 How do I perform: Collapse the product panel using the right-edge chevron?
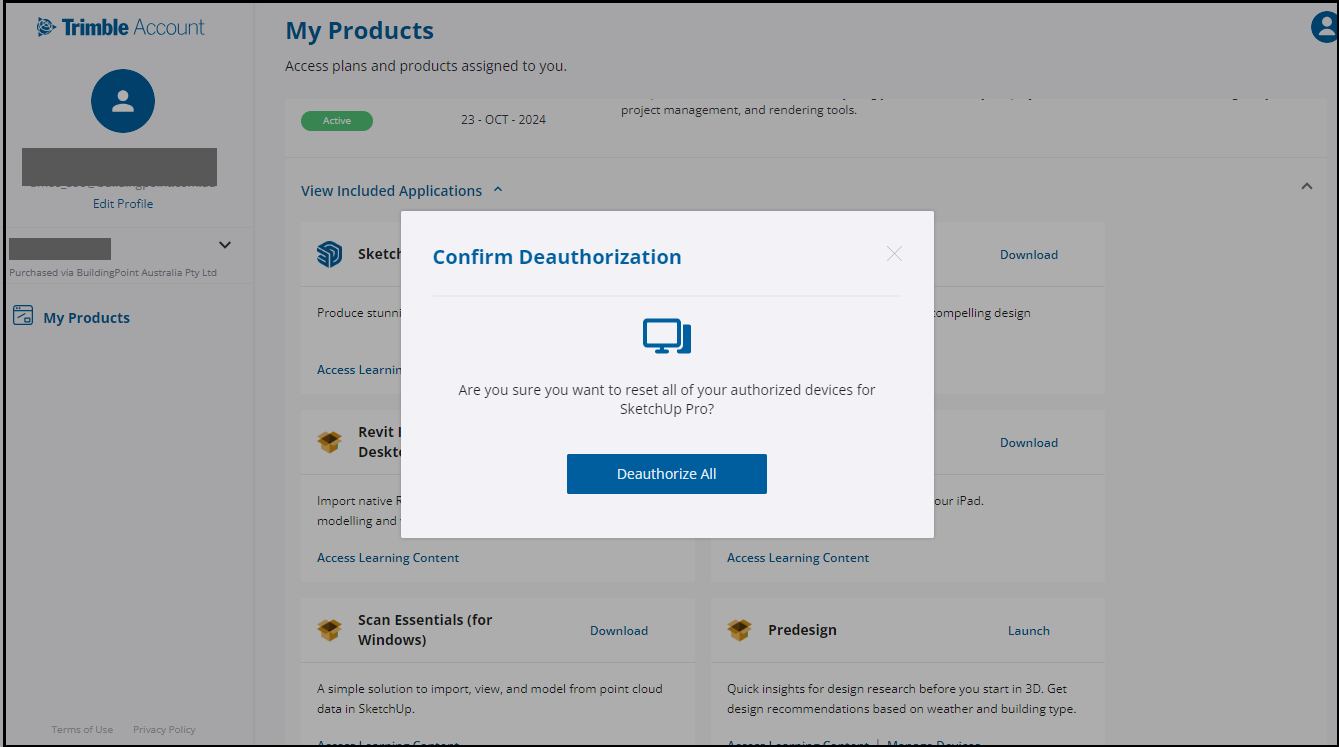pyautogui.click(x=1306, y=186)
